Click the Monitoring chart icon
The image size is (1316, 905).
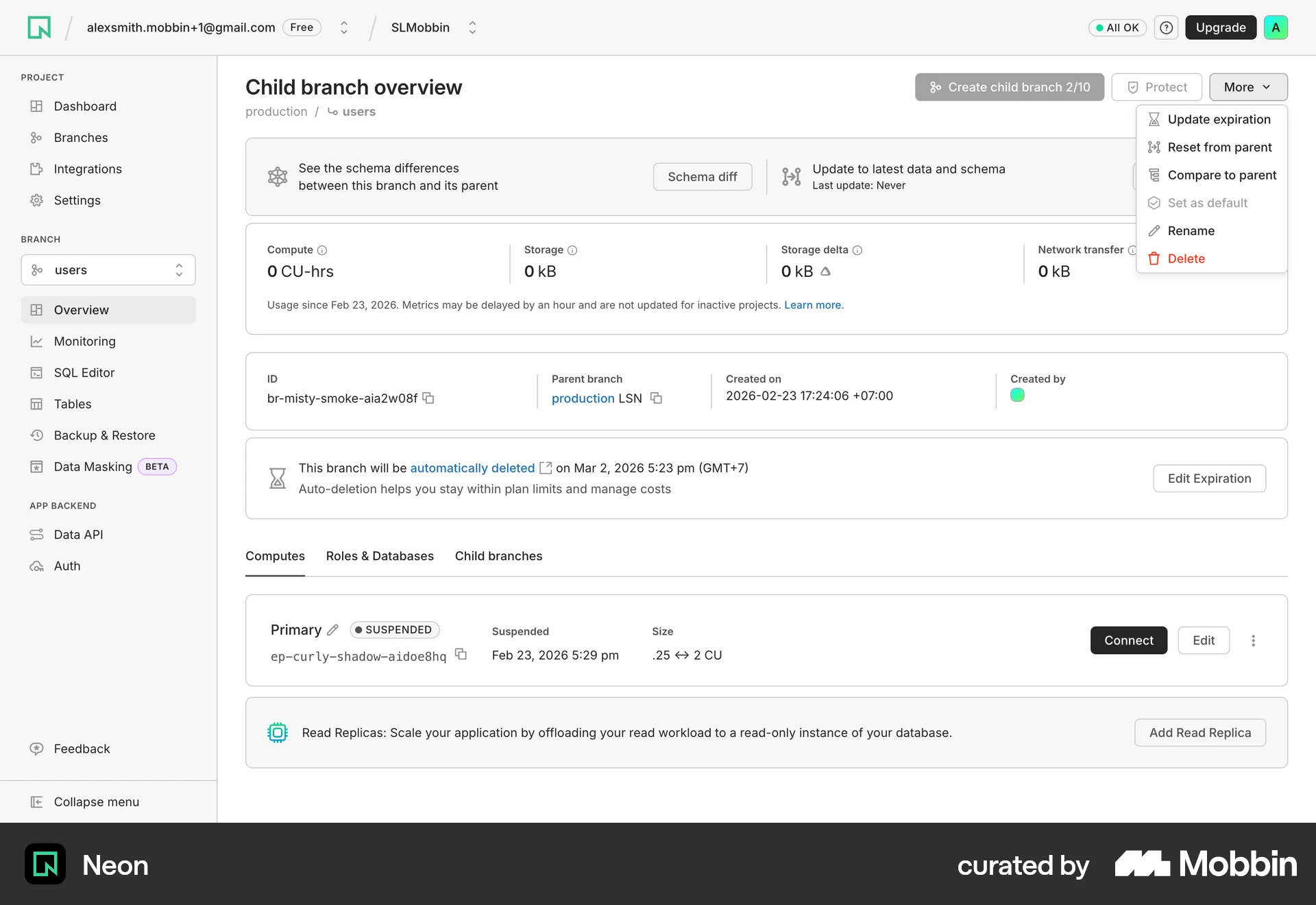pyautogui.click(x=37, y=341)
